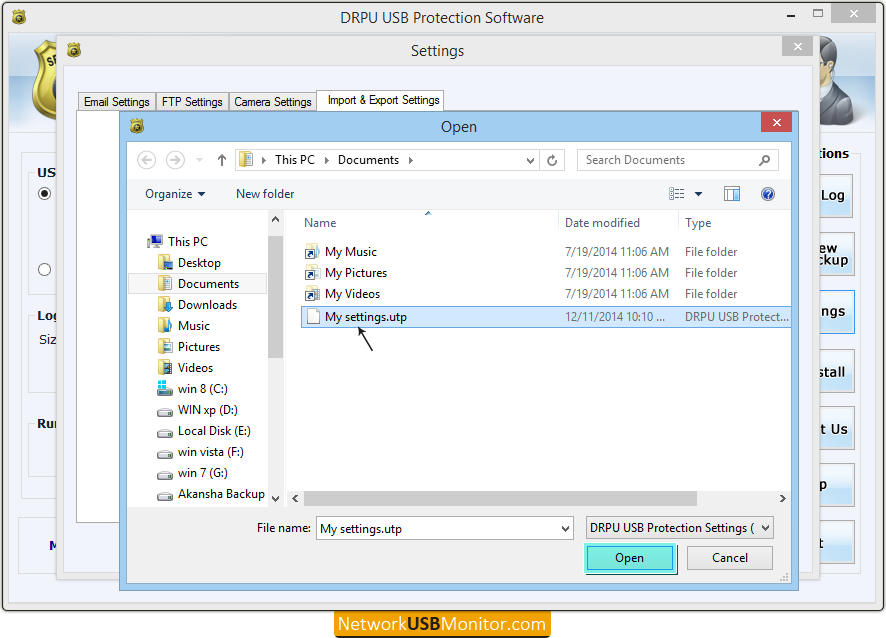This screenshot has width=886, height=638.
Task: Click the Videos folder icon in tree
Action: click(165, 368)
